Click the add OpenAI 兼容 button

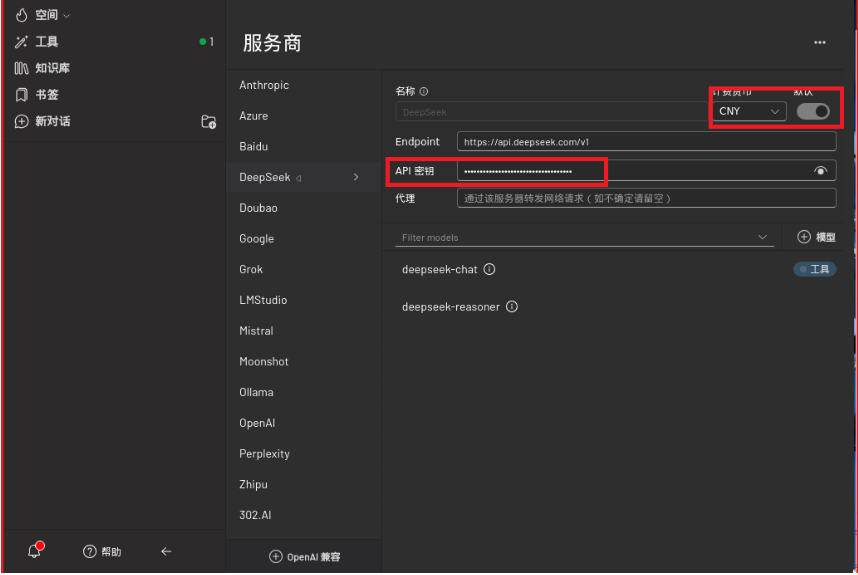coord(305,556)
